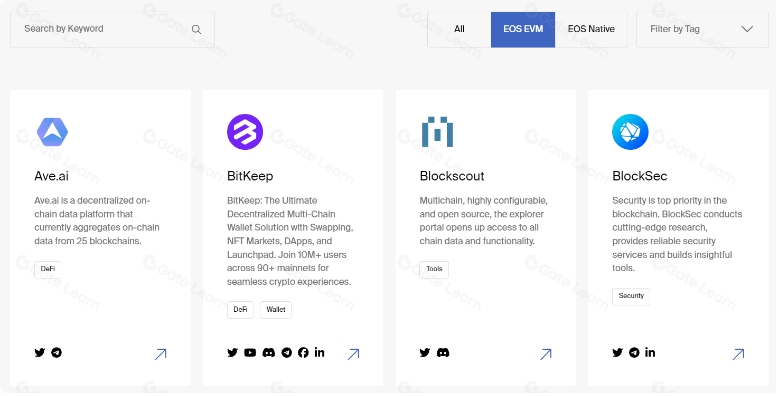Switch to the All tab

459,30
